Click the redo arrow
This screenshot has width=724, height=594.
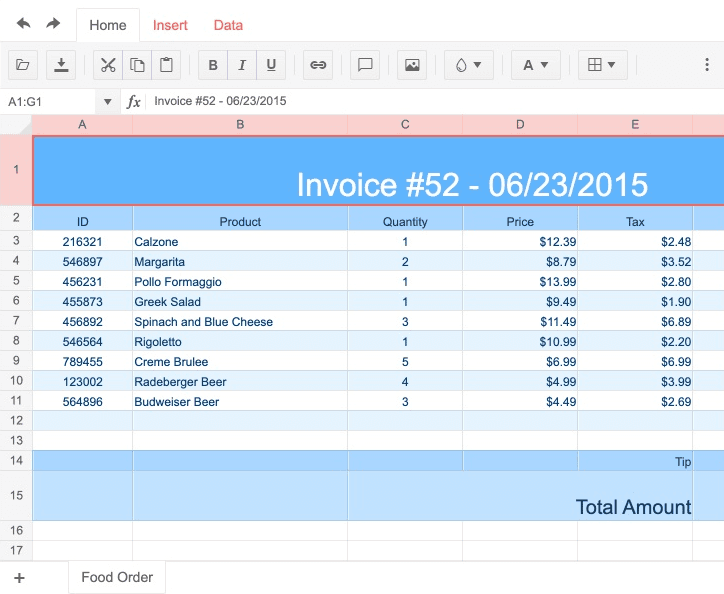tap(53, 24)
